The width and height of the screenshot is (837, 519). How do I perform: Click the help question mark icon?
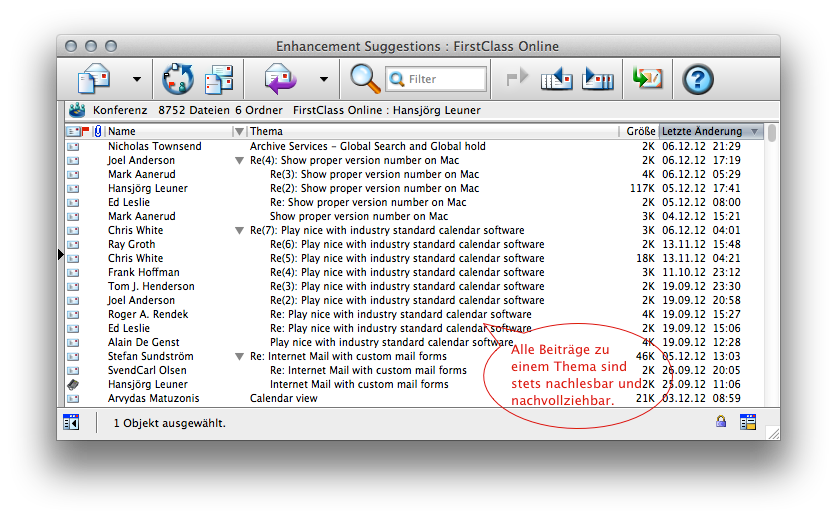coord(697,78)
